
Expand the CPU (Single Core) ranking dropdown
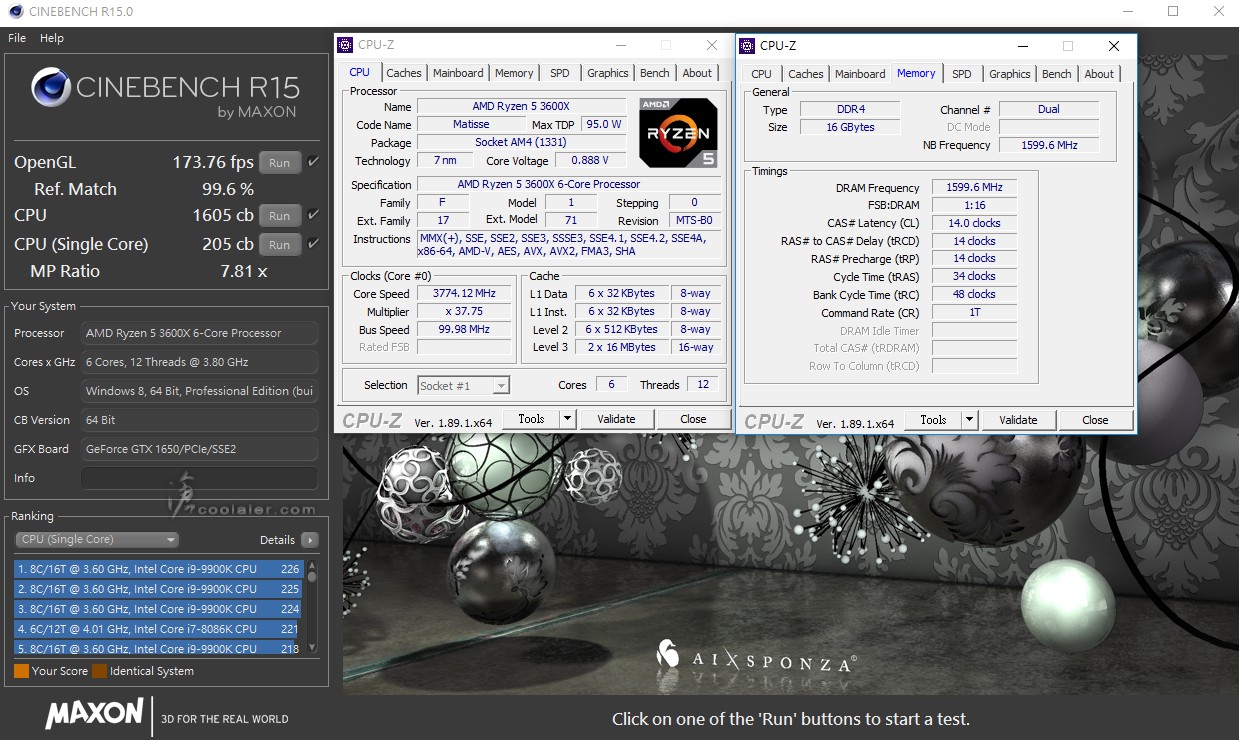pos(97,540)
